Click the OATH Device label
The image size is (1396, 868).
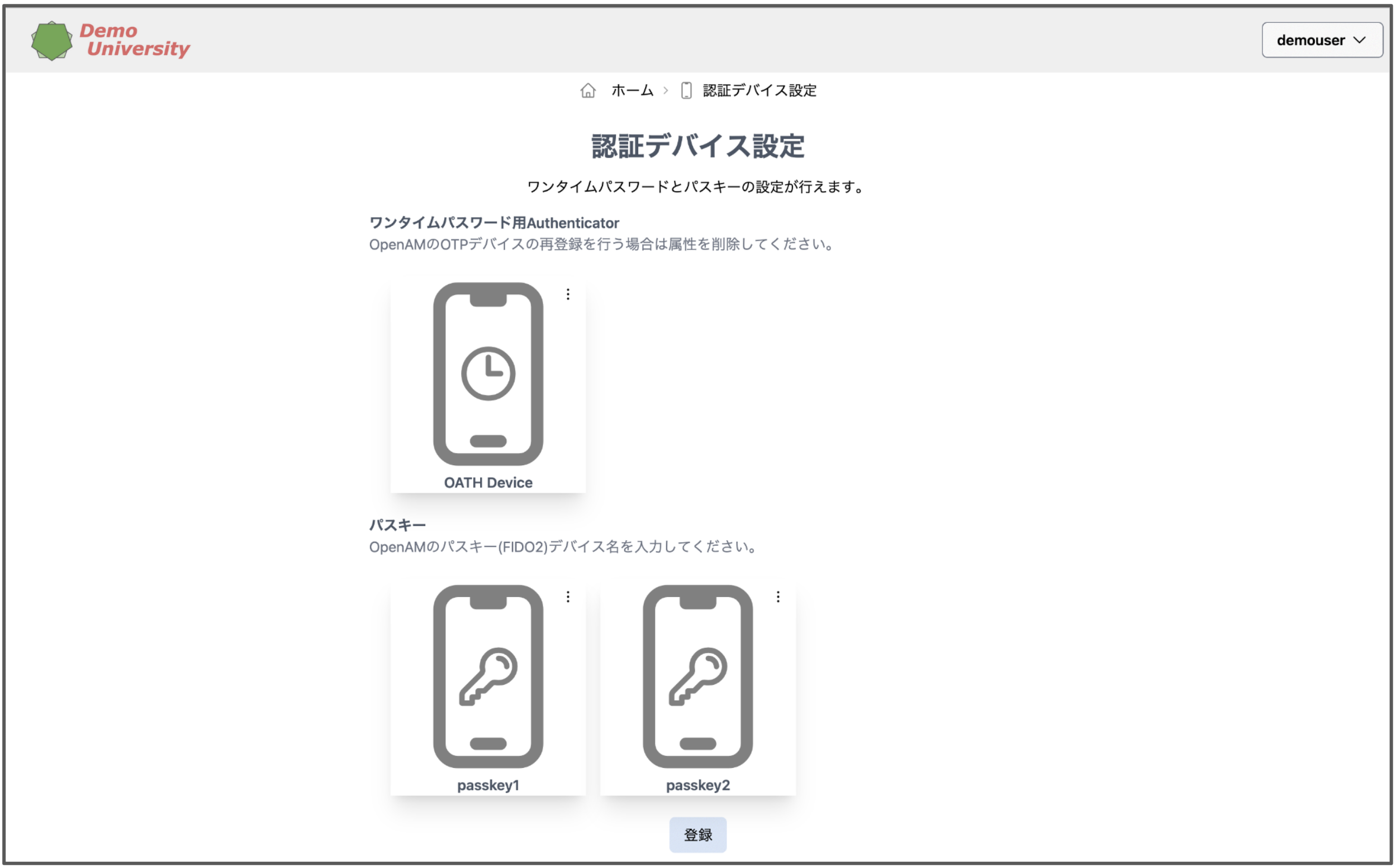click(x=487, y=483)
